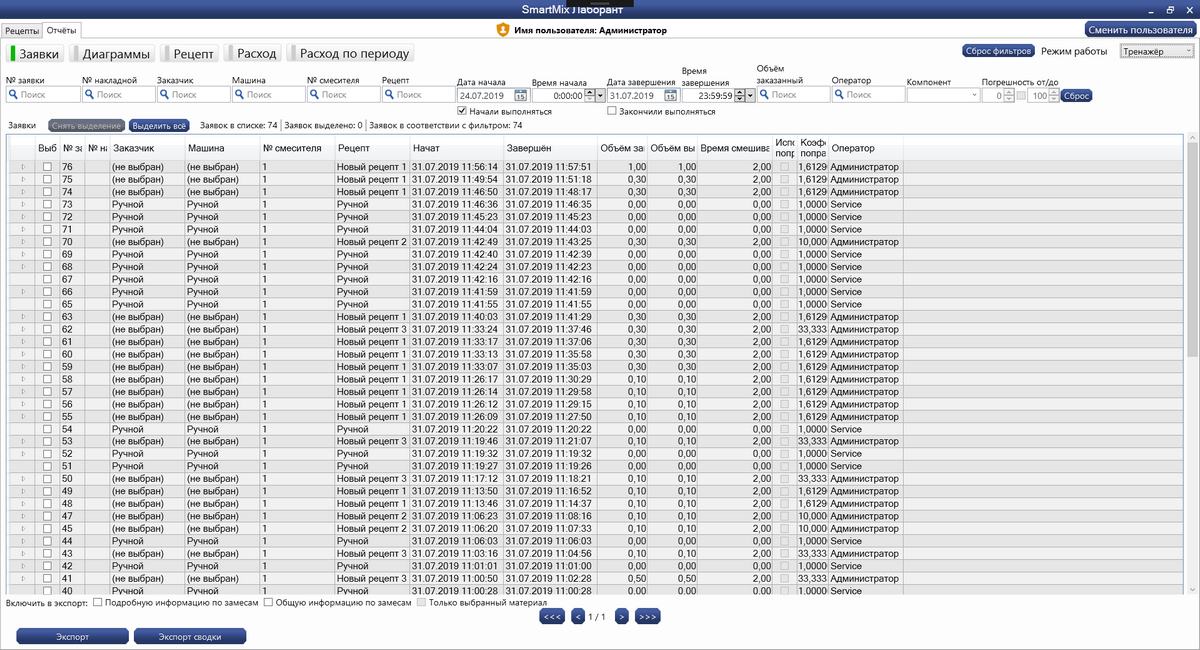Select checkbox for order row 62

coord(47,329)
